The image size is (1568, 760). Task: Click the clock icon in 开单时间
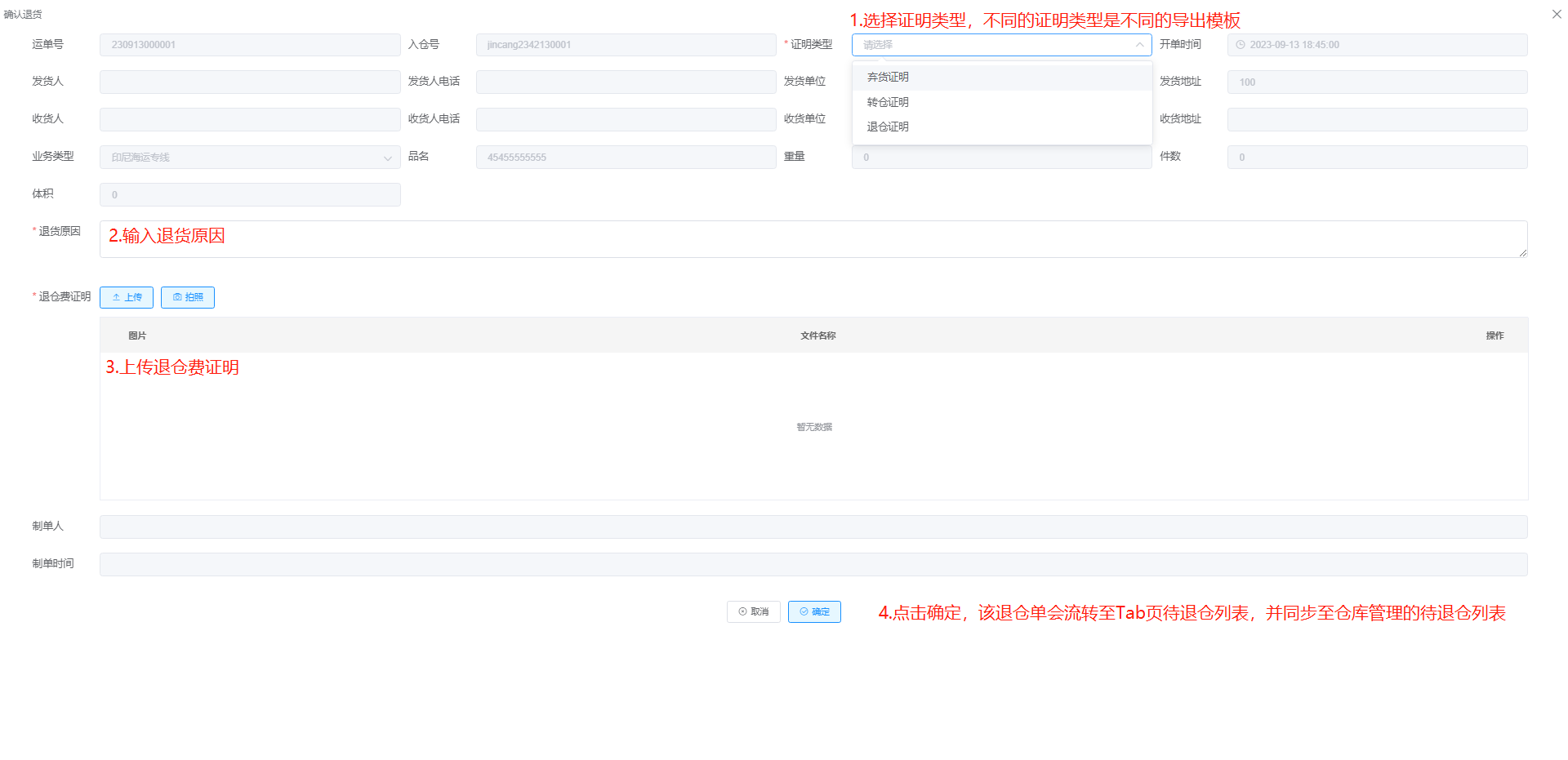point(1241,45)
